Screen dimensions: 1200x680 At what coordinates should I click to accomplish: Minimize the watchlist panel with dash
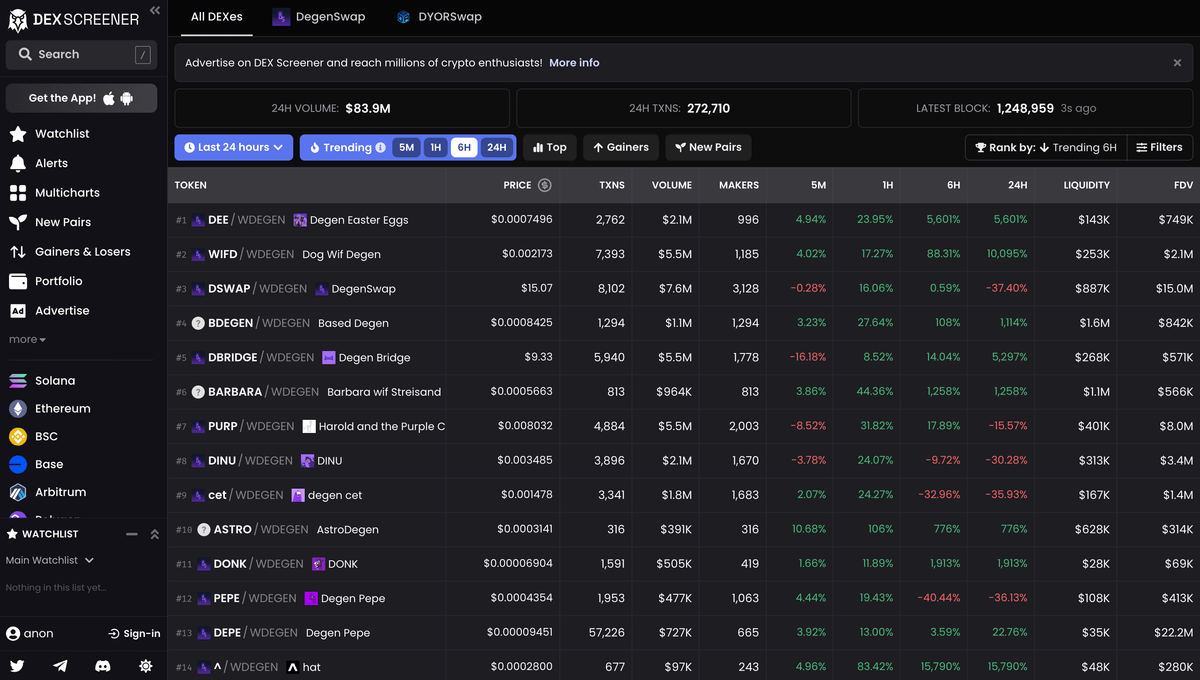pyautogui.click(x=132, y=535)
